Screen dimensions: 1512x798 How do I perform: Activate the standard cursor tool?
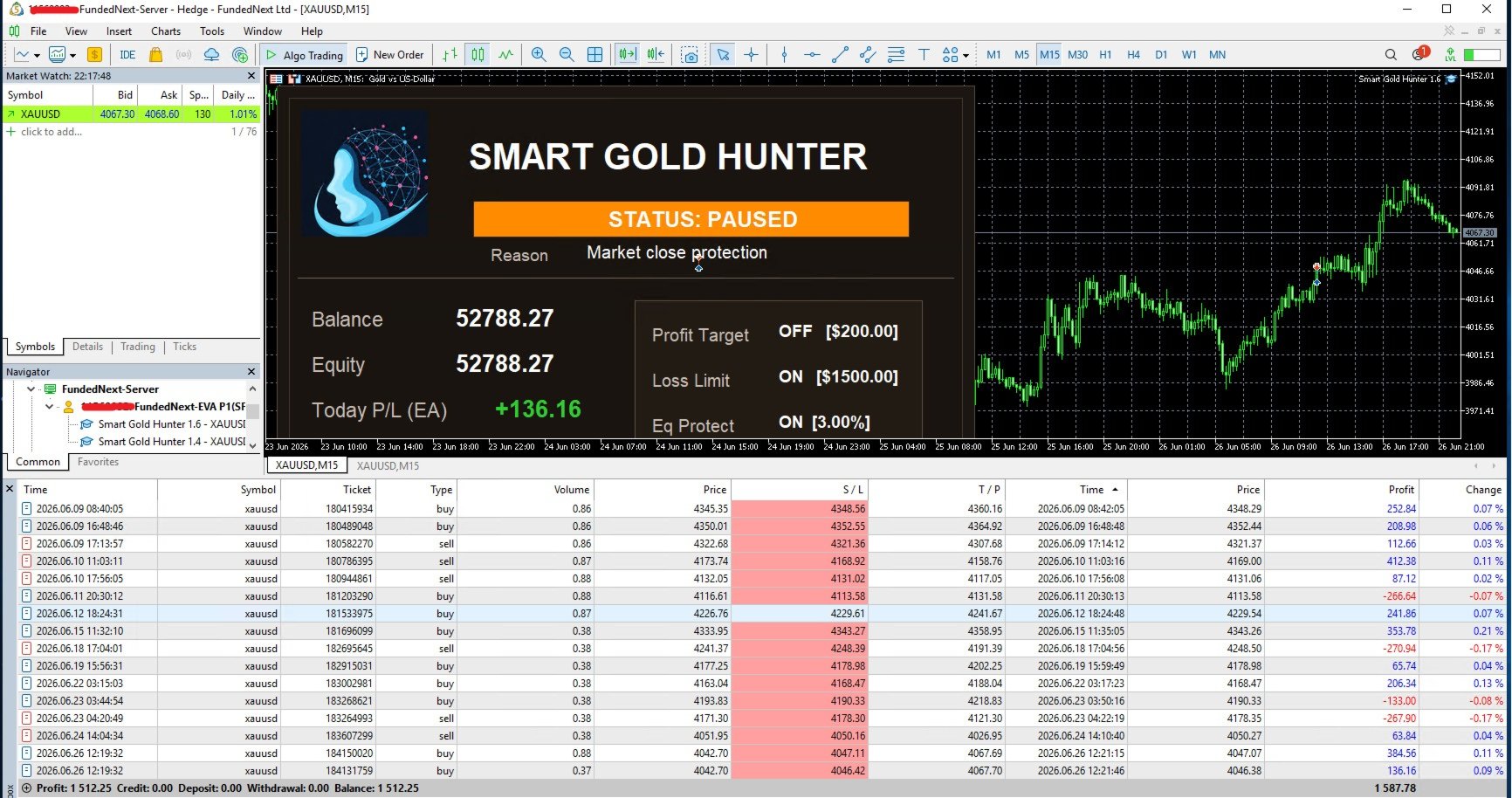[723, 54]
